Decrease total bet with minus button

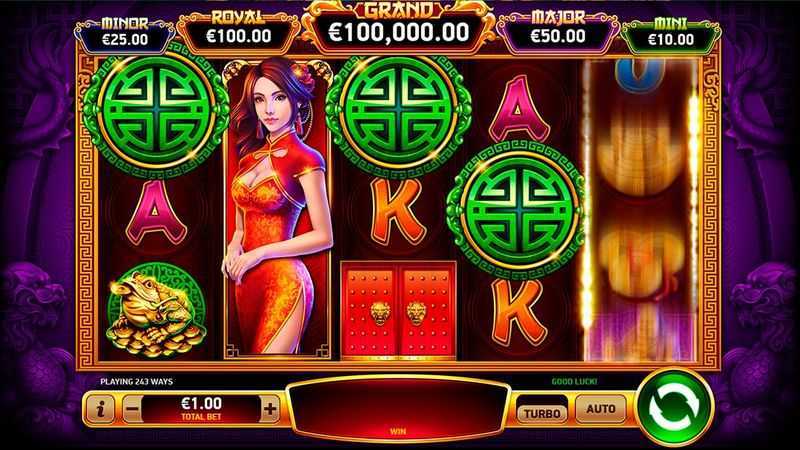133,409
